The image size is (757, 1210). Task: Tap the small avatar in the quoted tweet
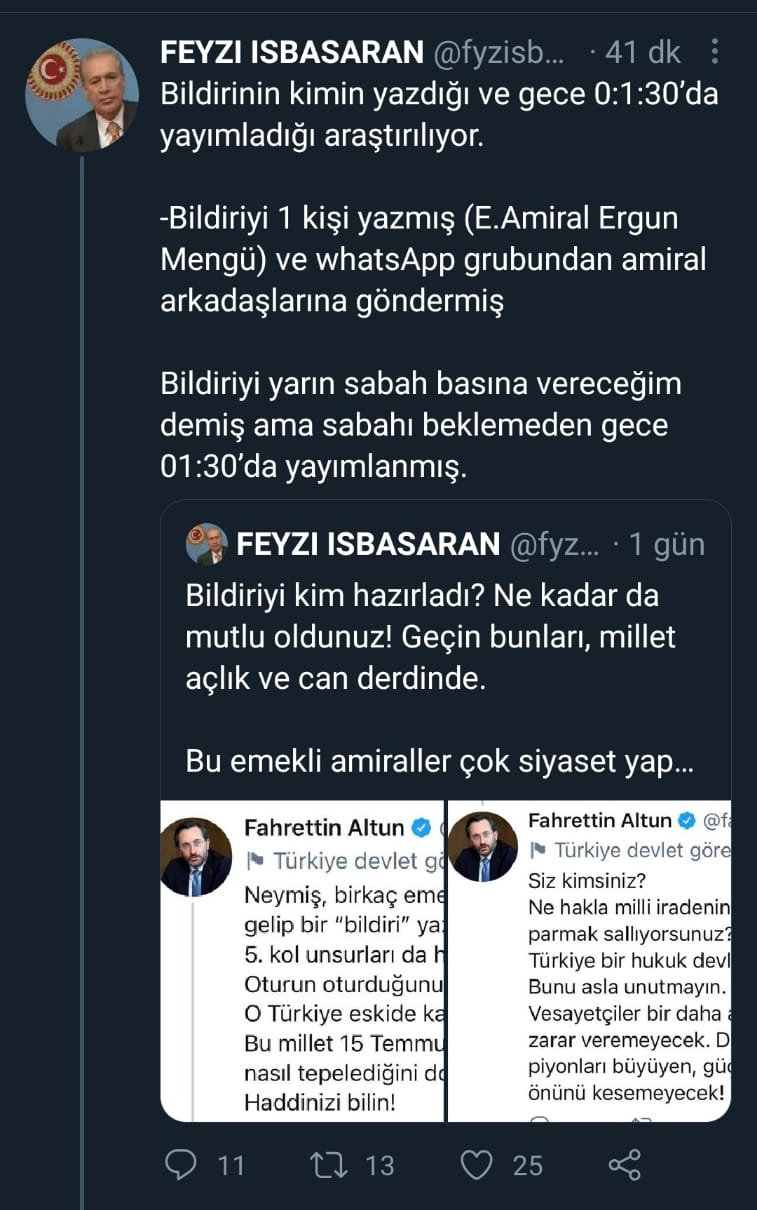[x=207, y=544]
